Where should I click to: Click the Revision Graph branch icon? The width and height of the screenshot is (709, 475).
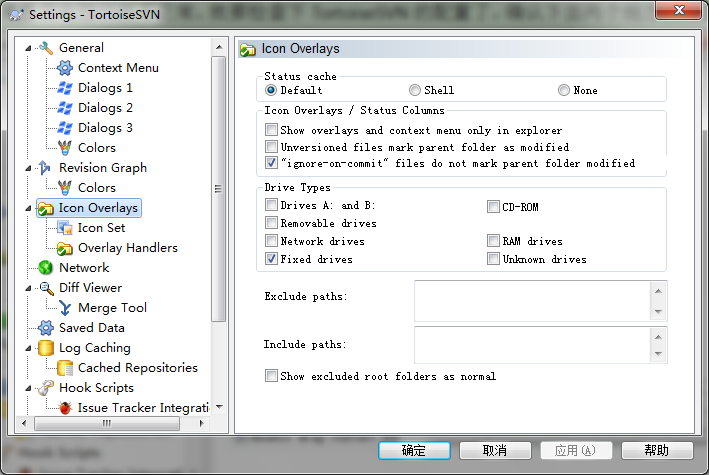tap(45, 167)
